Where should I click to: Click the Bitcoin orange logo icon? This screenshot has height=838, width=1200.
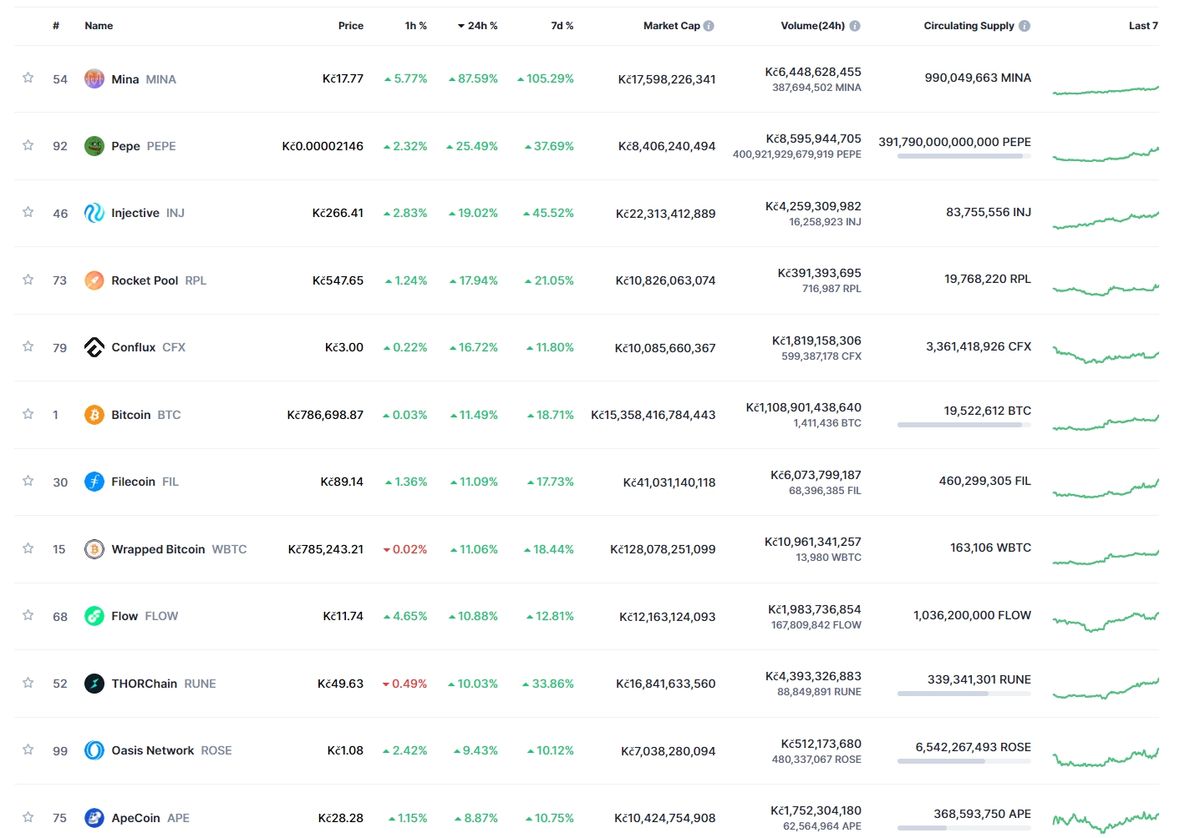click(94, 415)
